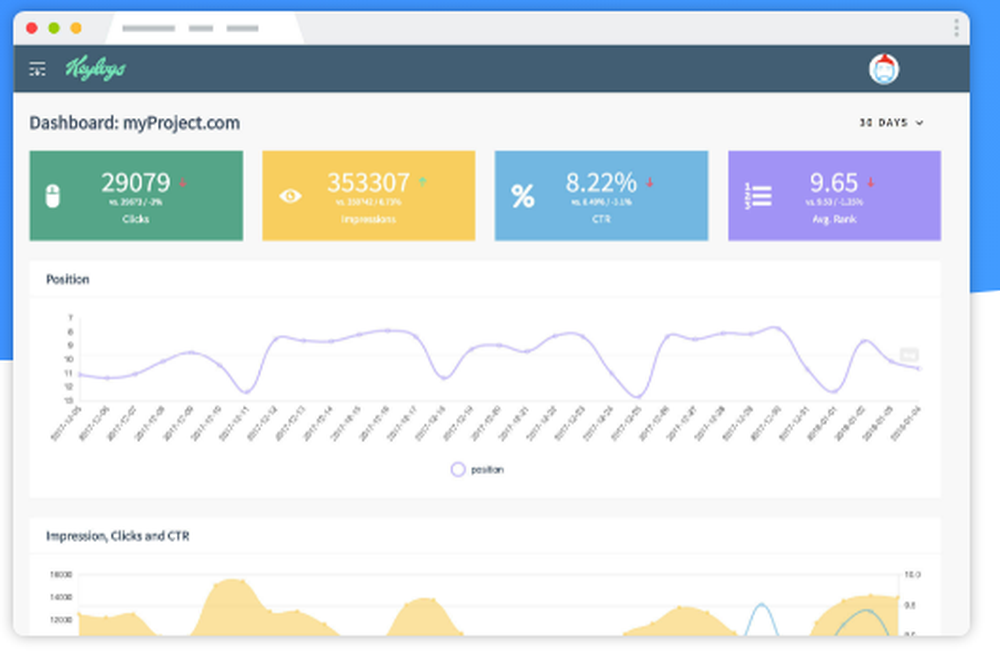Click the 16000 axis label on lower chart

coord(61,575)
